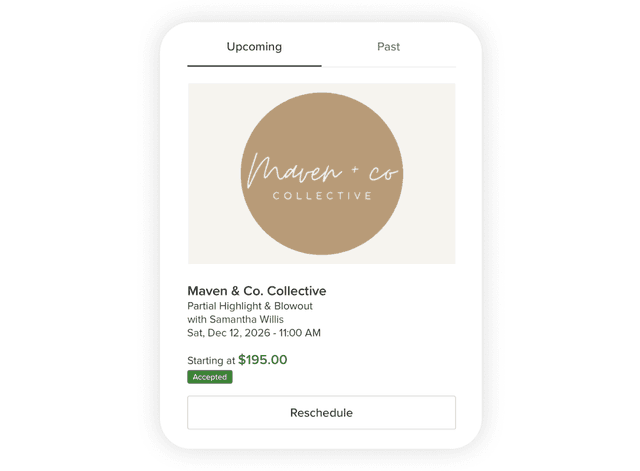Click the off-white banner background beside the logo
The width and height of the screenshot is (640, 471).
click(212, 173)
